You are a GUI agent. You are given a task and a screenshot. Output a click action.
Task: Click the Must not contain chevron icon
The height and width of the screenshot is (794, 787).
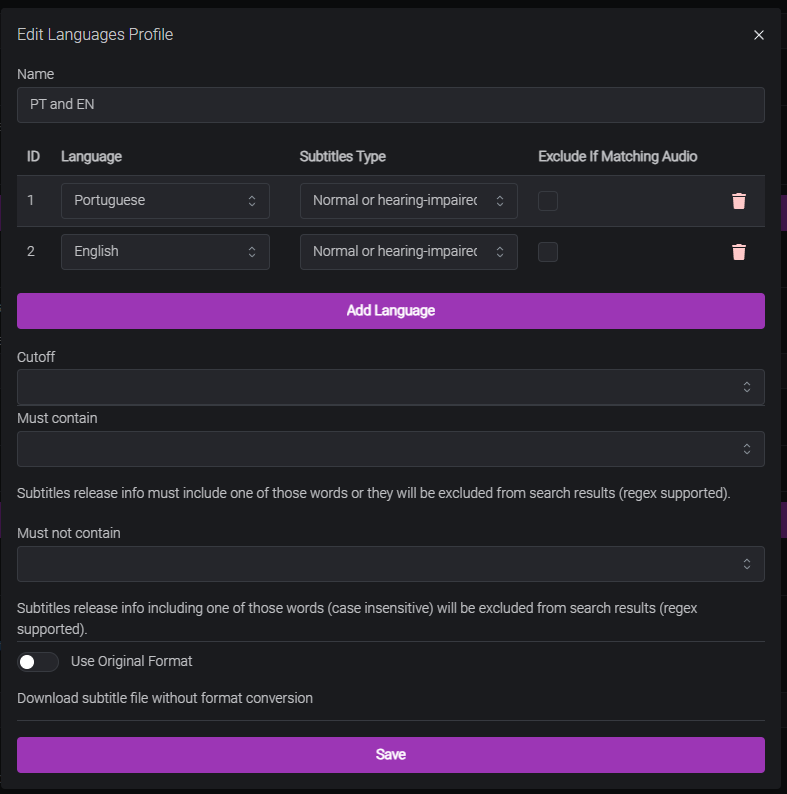click(x=747, y=564)
